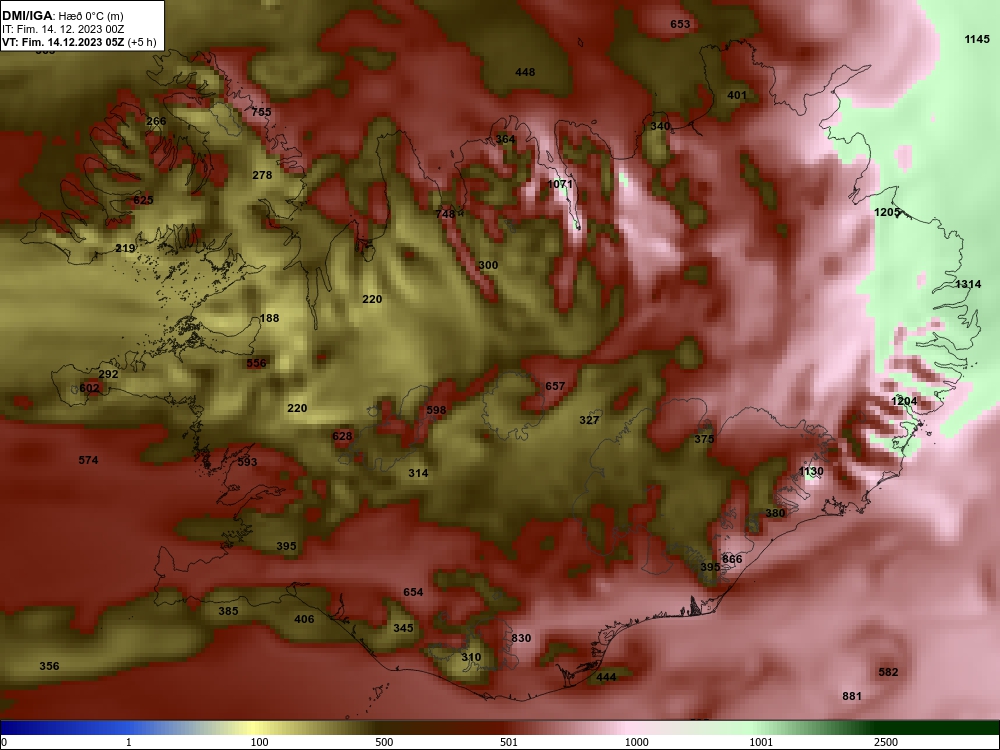1000x750 pixels.
Task: Select the 881 map value
Action: point(852,696)
